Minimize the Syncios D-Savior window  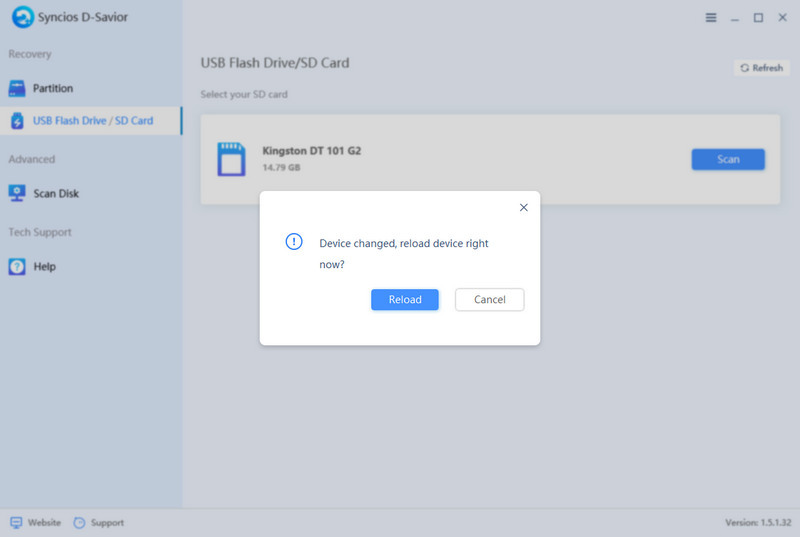735,18
